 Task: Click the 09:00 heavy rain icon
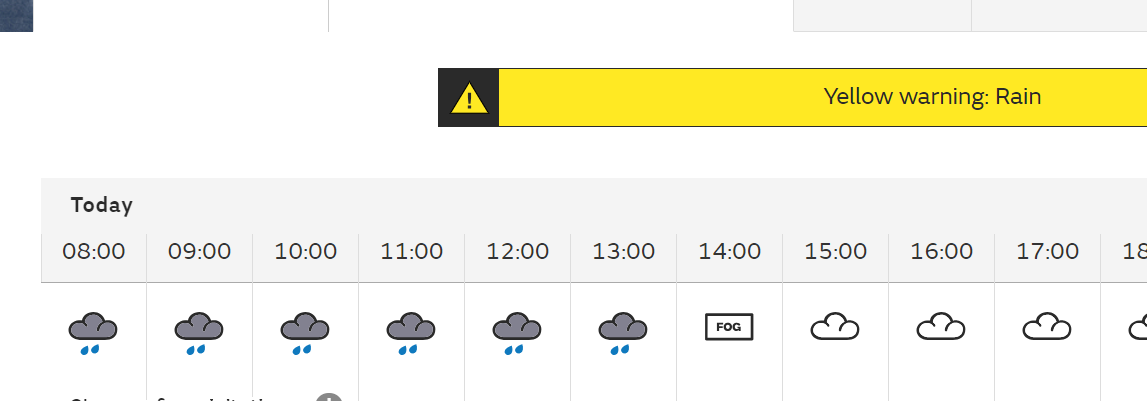point(199,333)
